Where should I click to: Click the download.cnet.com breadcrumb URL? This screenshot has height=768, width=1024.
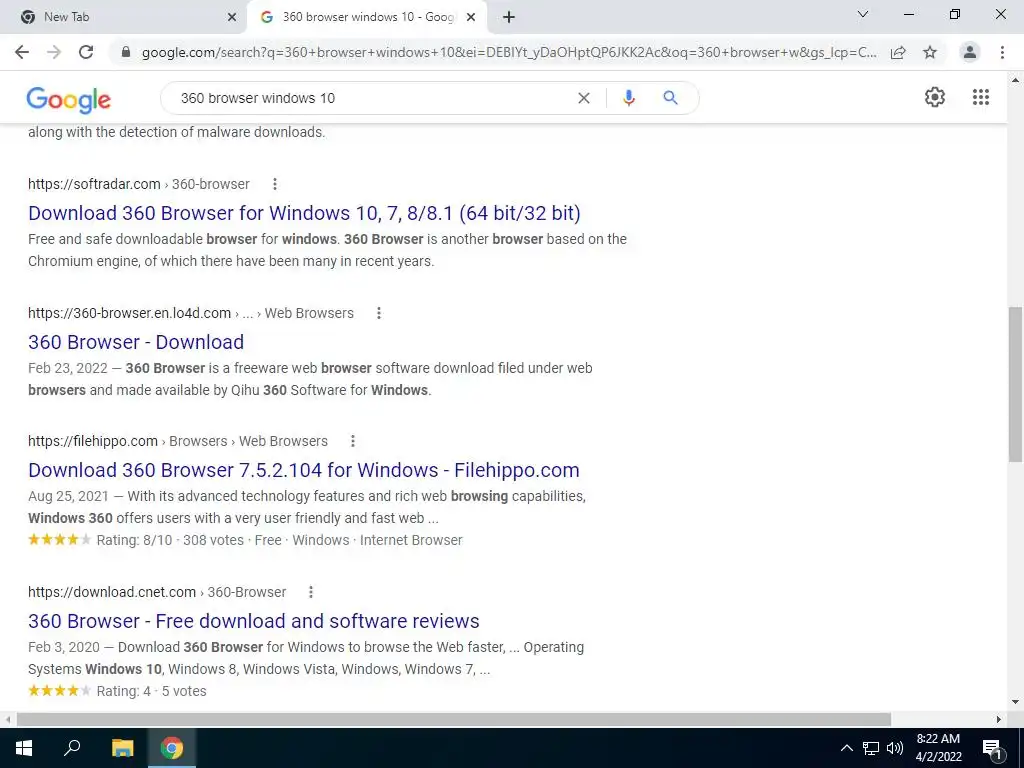point(157,592)
